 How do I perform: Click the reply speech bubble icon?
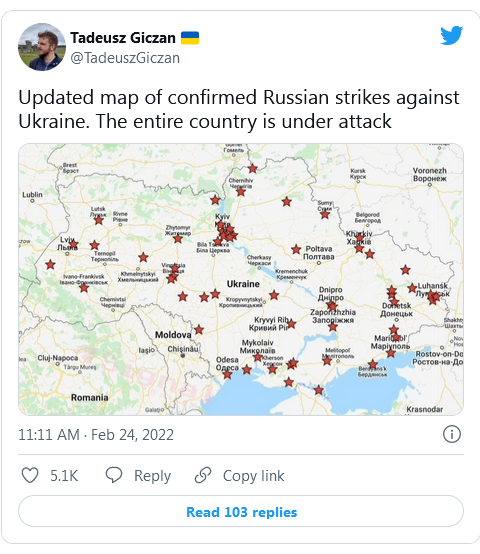[x=114, y=475]
